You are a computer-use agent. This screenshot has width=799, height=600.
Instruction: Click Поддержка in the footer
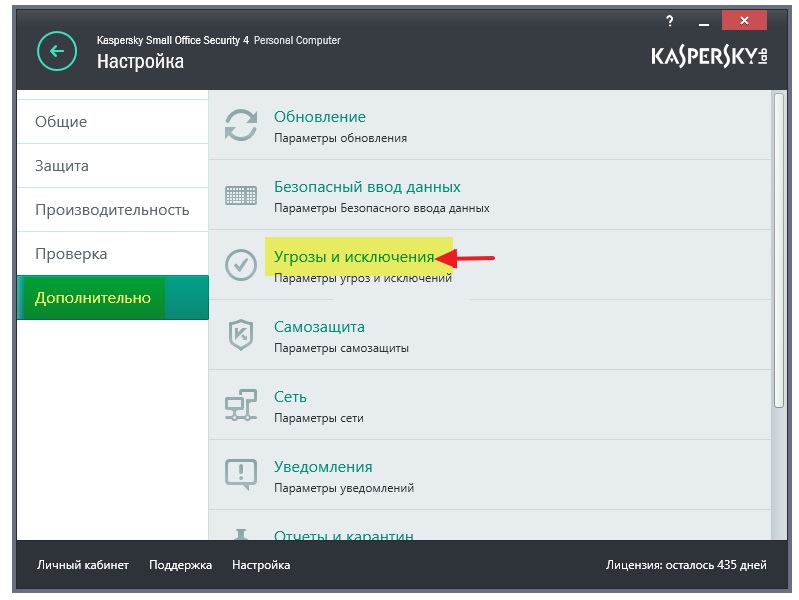point(180,565)
